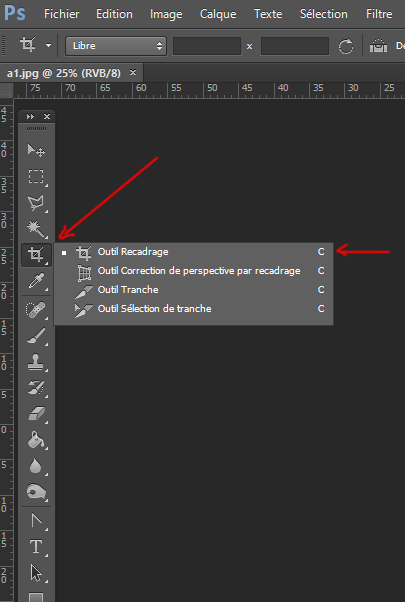Viewport: 405px width, 602px height.
Task: Click the crop width input field
Action: (207, 46)
